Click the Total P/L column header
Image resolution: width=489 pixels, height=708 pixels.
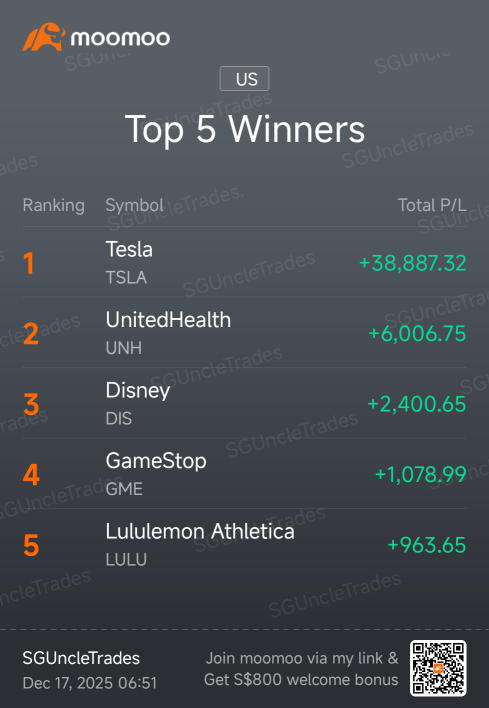tap(432, 205)
